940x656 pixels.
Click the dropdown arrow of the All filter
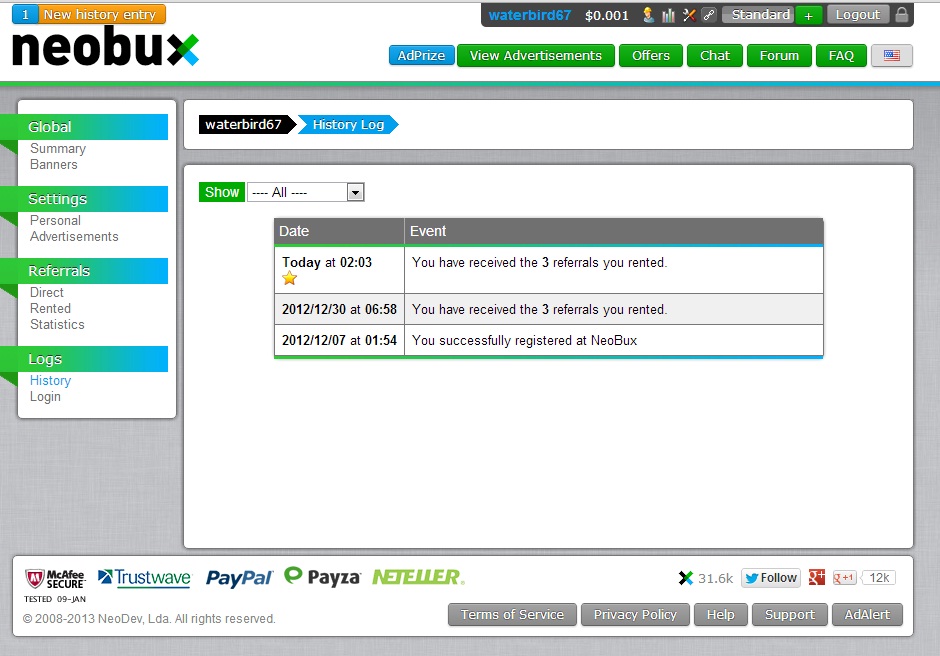pyautogui.click(x=355, y=192)
